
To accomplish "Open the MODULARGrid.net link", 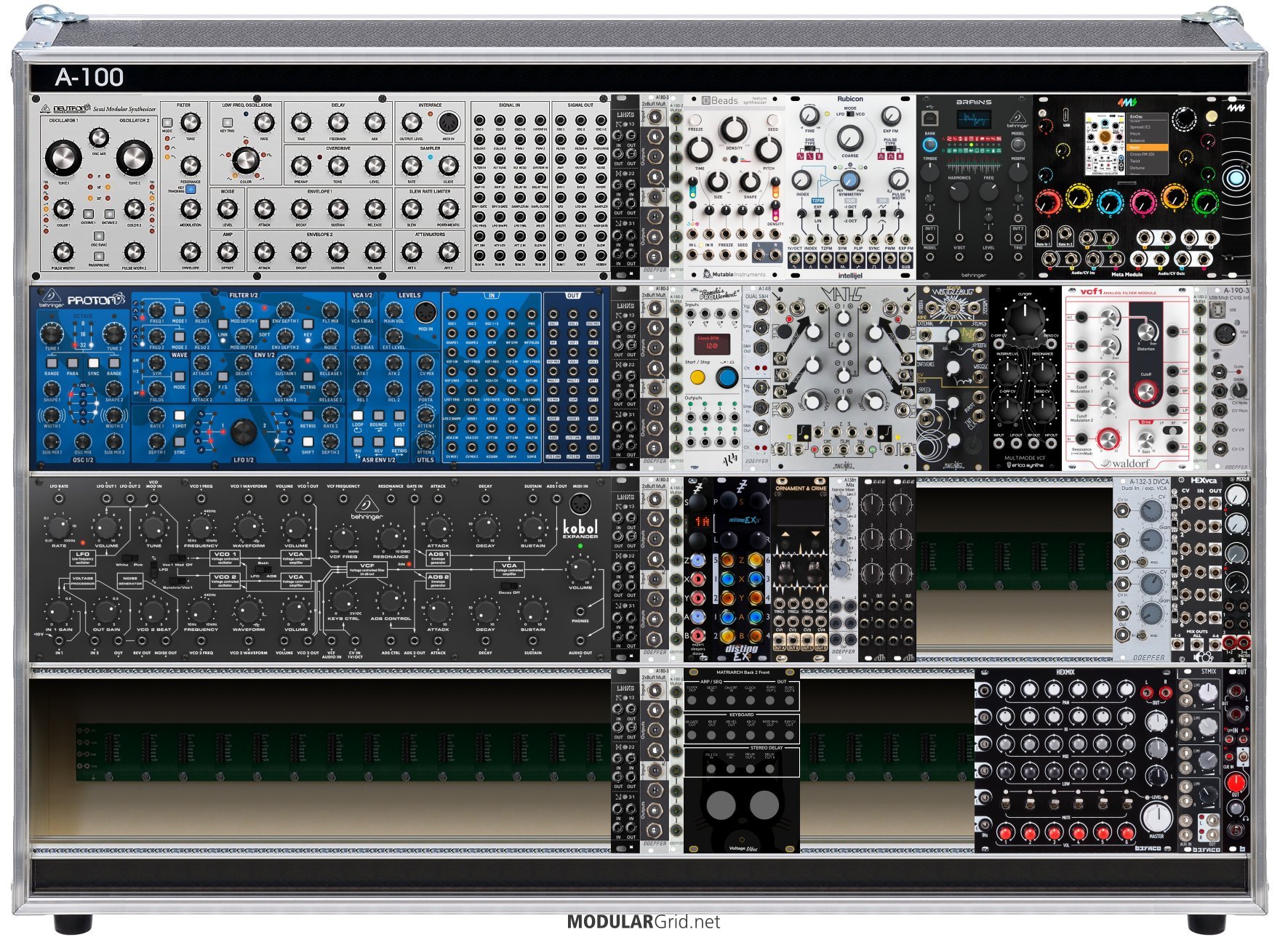I will click(x=644, y=922).
